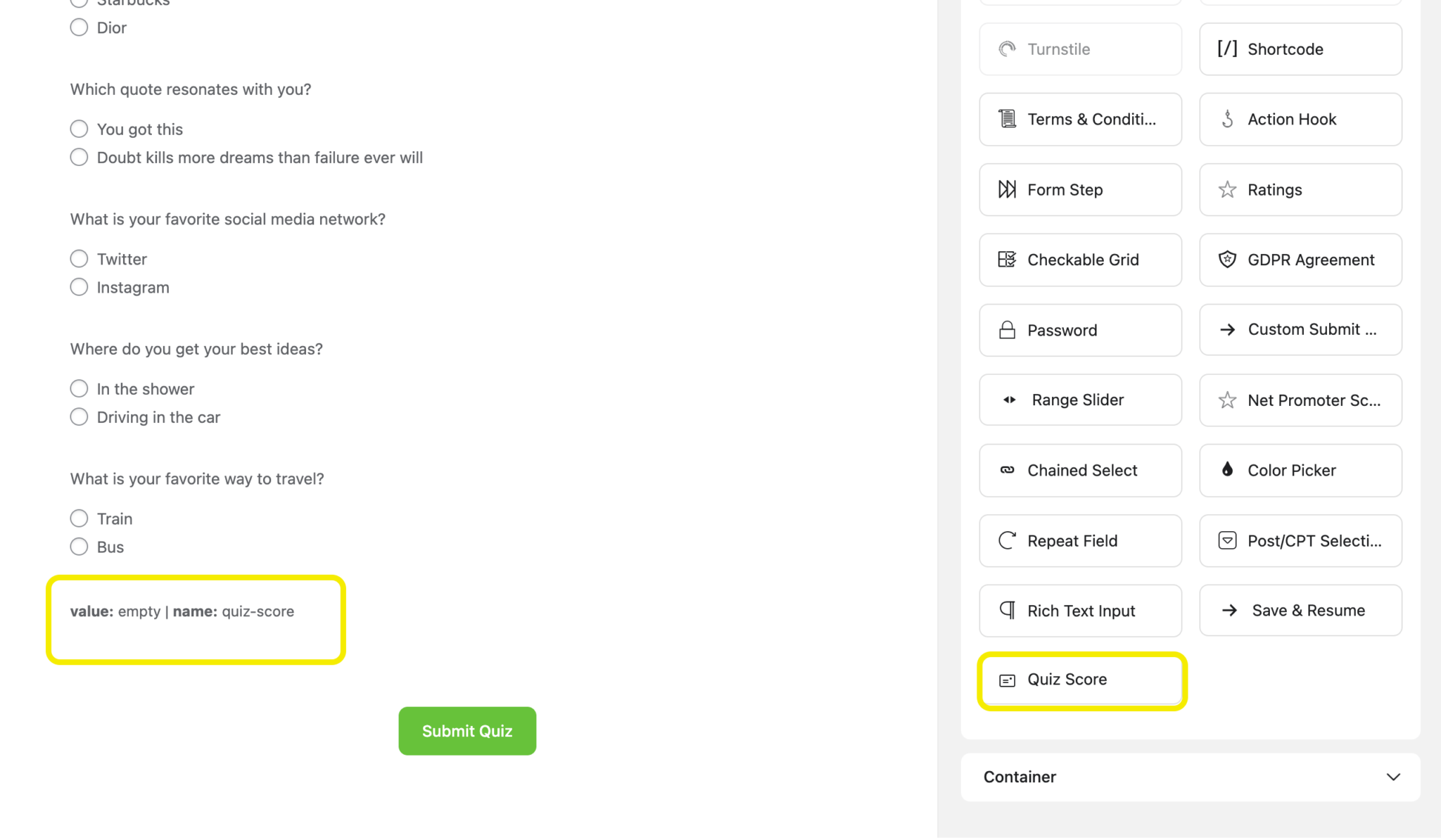Insert a Post/CPT Selection field
Screen dimensions: 1441x840
point(1300,540)
